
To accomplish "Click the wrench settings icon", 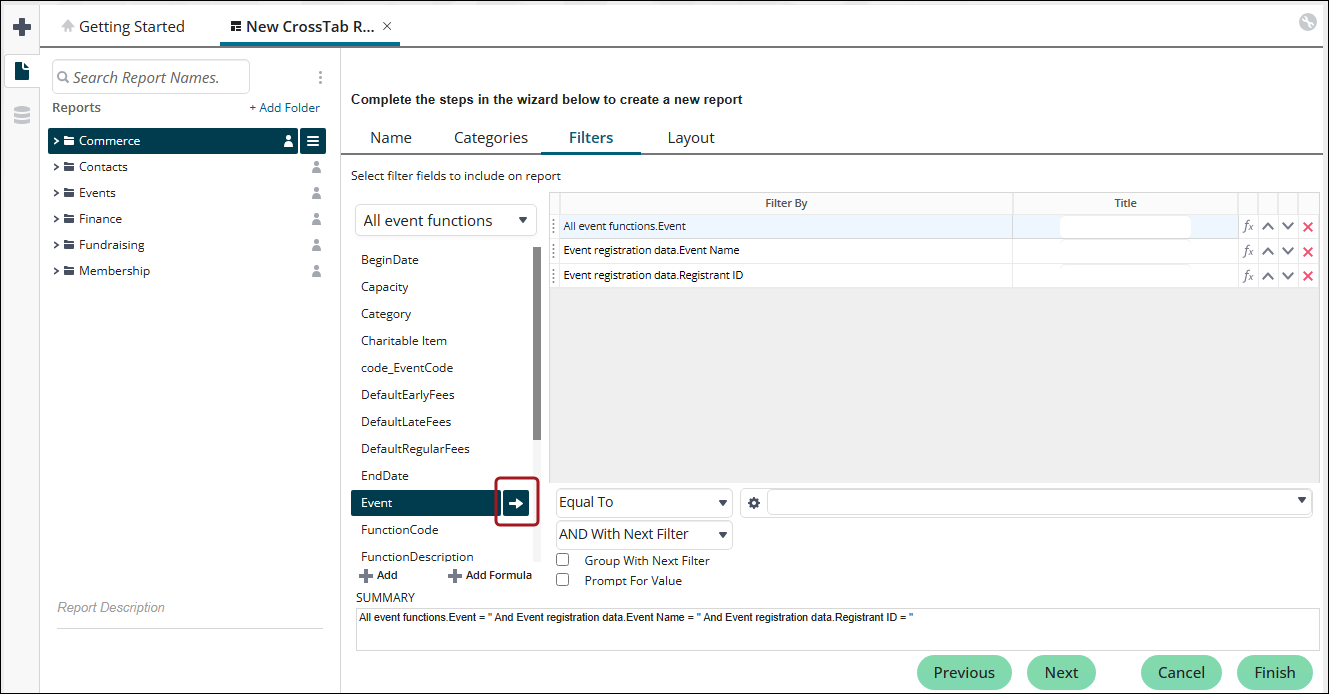I will click(x=1308, y=23).
